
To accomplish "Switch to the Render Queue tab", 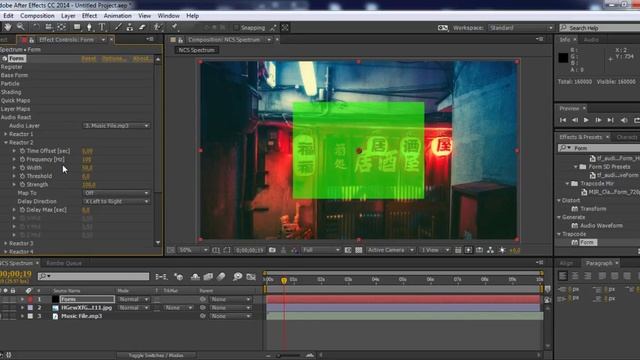I will pyautogui.click(x=64, y=263).
